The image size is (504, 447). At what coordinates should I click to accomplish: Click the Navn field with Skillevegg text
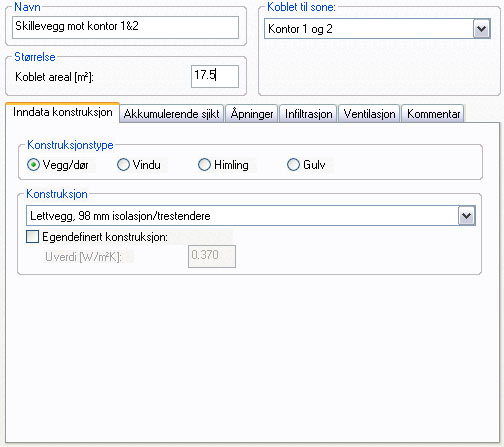pyautogui.click(x=125, y=27)
